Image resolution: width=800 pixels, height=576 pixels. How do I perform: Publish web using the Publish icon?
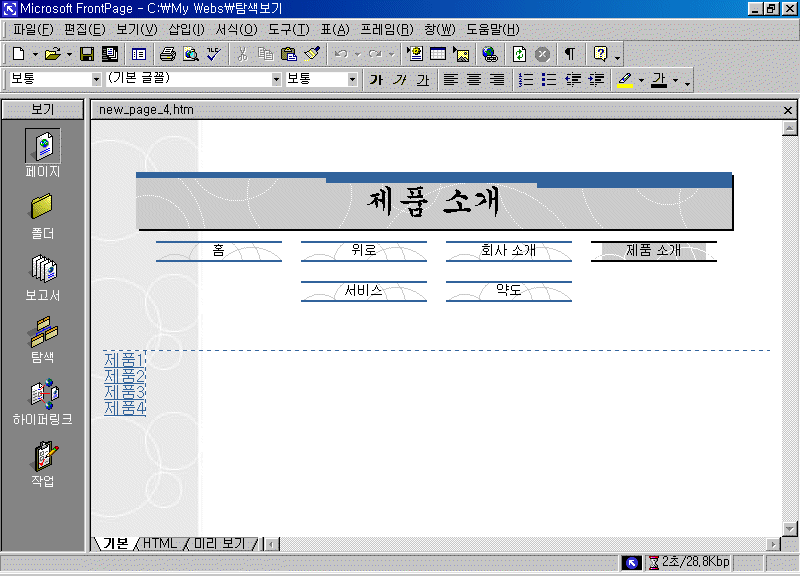pos(110,54)
